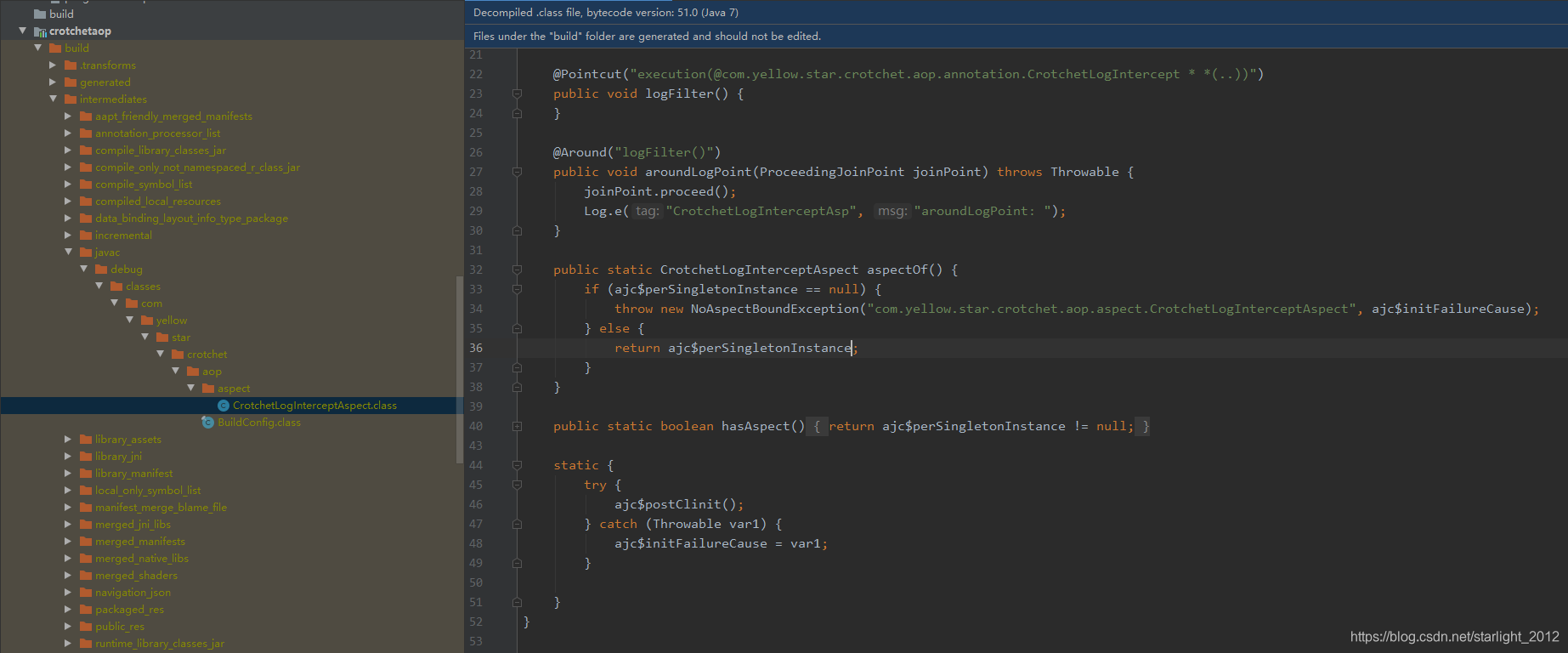Click the fold marker on line 27

click(x=517, y=172)
